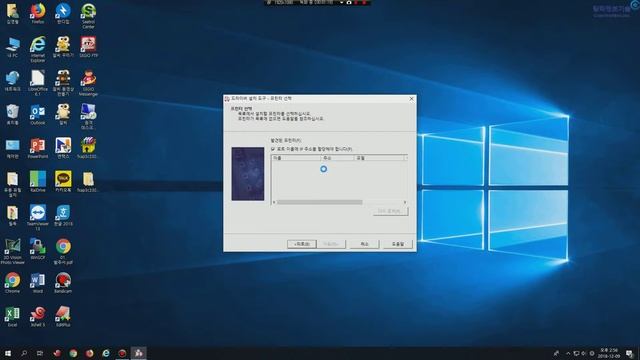
Task: Open Internet Explorer from the taskbar
Action: (x=106, y=353)
